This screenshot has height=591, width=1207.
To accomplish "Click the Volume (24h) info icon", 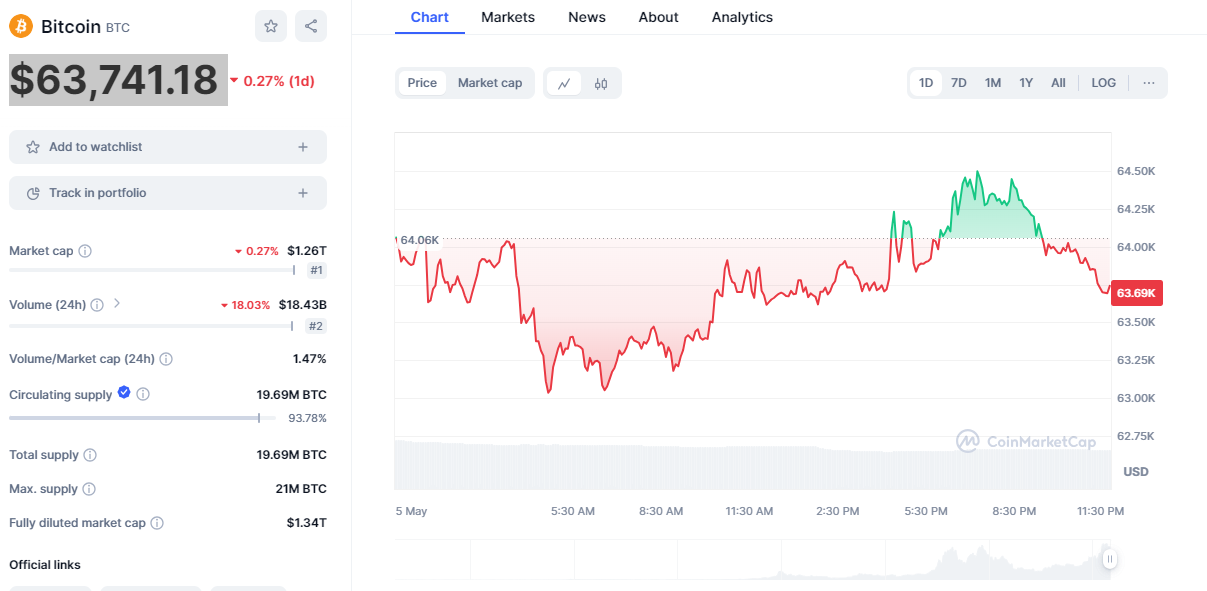I will [x=97, y=305].
